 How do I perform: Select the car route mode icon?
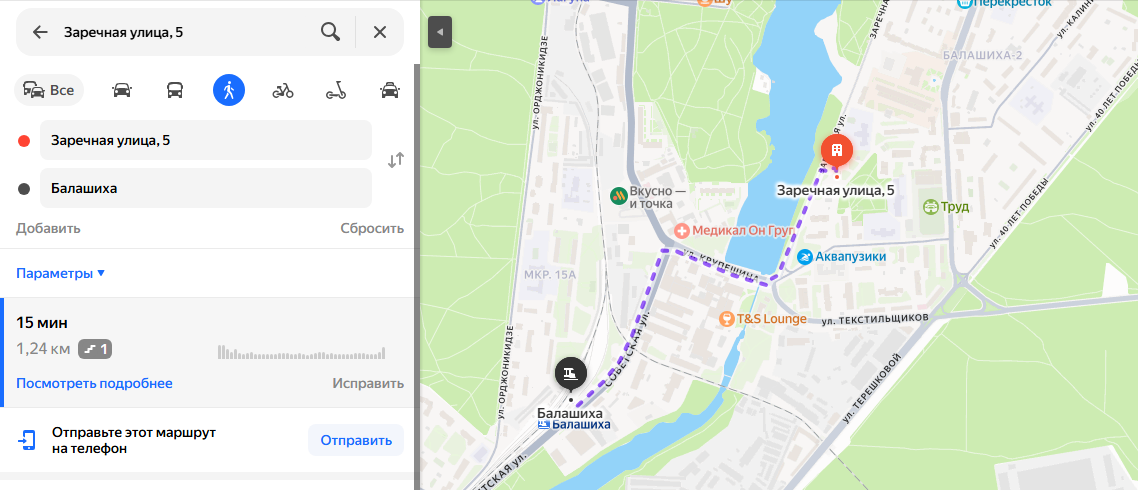pyautogui.click(x=122, y=90)
